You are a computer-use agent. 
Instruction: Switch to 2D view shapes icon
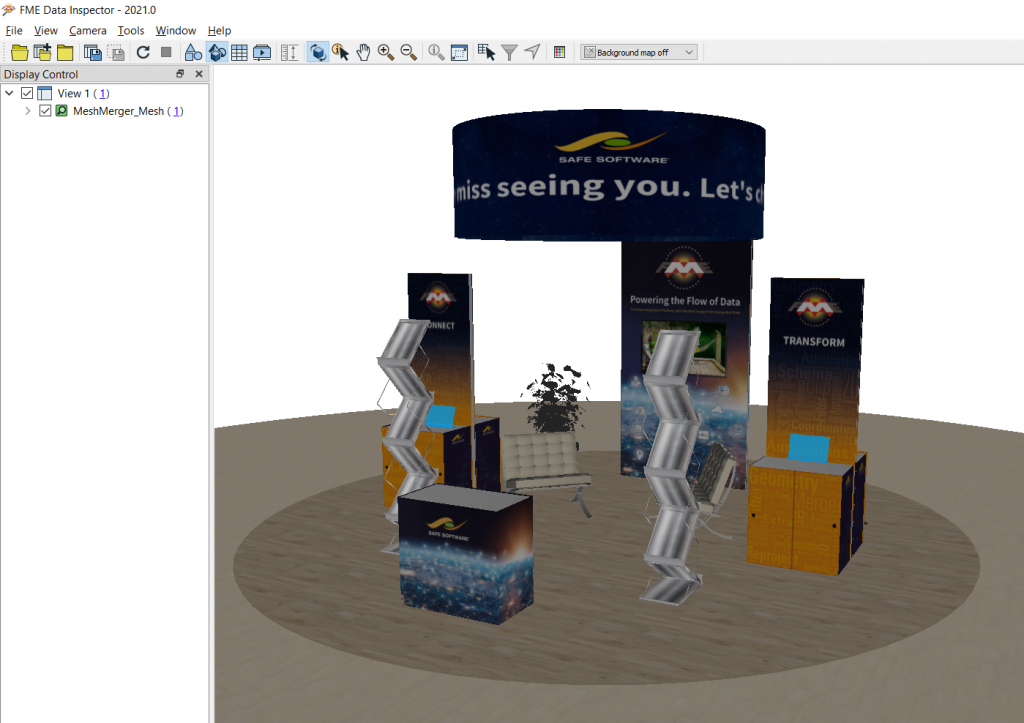[x=193, y=52]
